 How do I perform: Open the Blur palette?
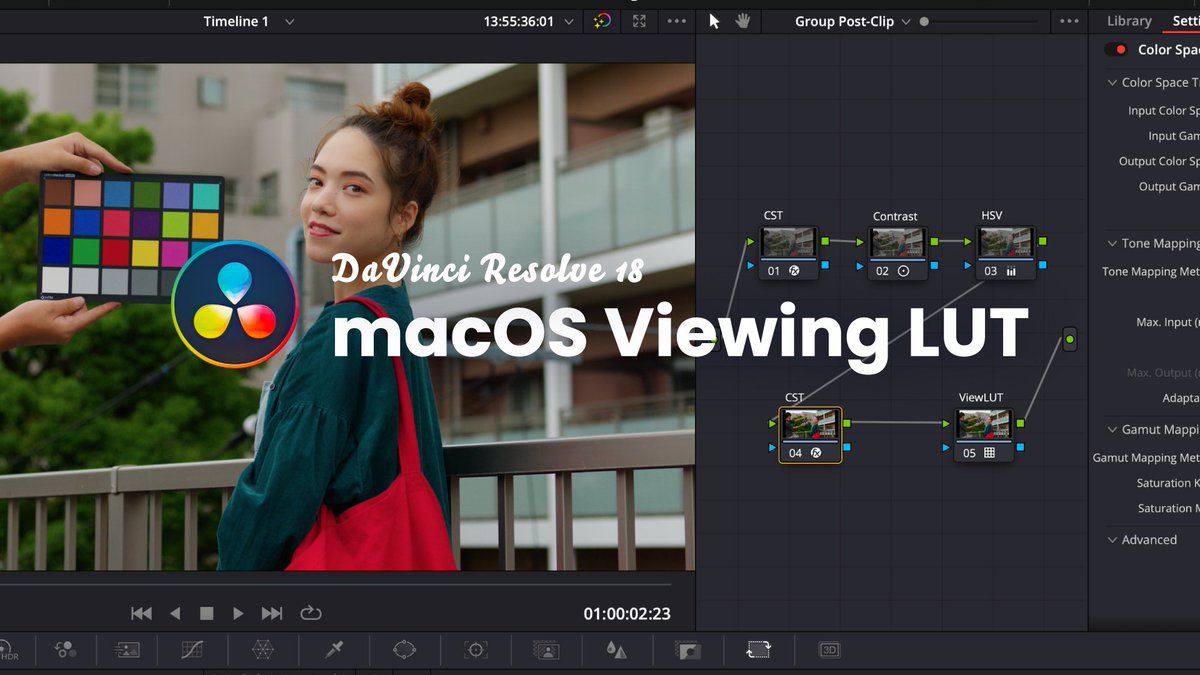(617, 650)
